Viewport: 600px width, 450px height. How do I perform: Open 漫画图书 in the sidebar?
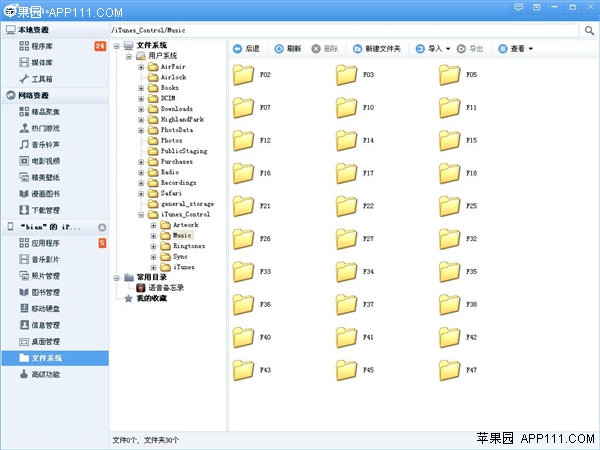point(55,194)
